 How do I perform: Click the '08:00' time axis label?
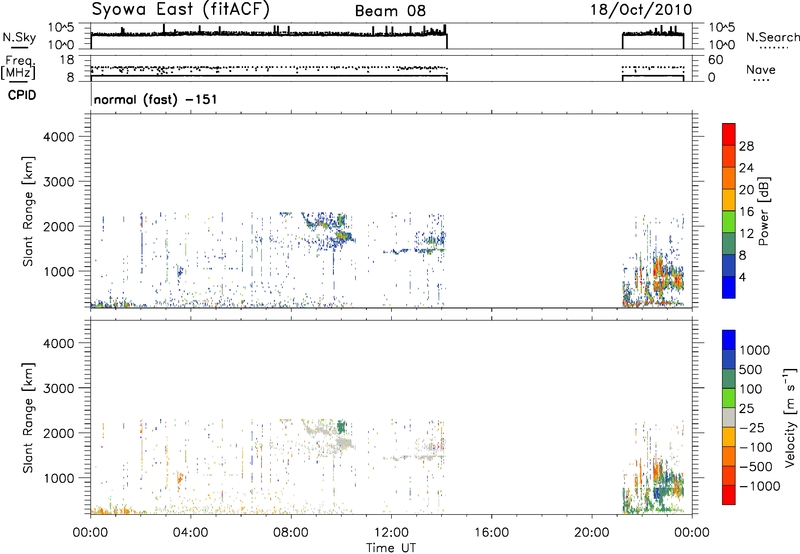291,533
